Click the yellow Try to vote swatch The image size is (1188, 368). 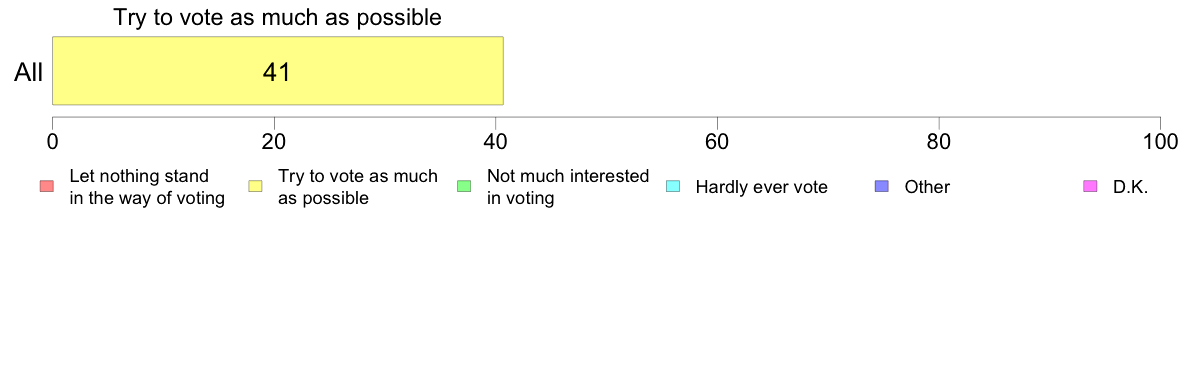255,186
